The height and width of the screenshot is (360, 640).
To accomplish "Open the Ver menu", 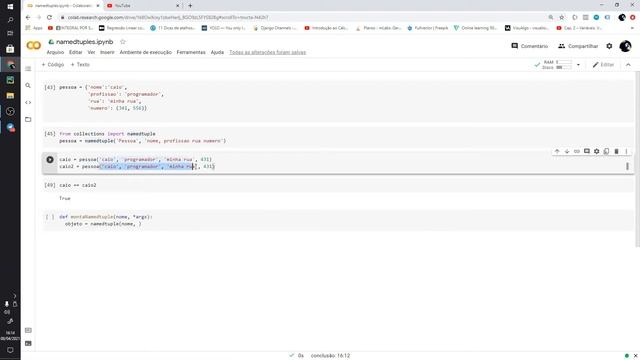I will [91, 52].
